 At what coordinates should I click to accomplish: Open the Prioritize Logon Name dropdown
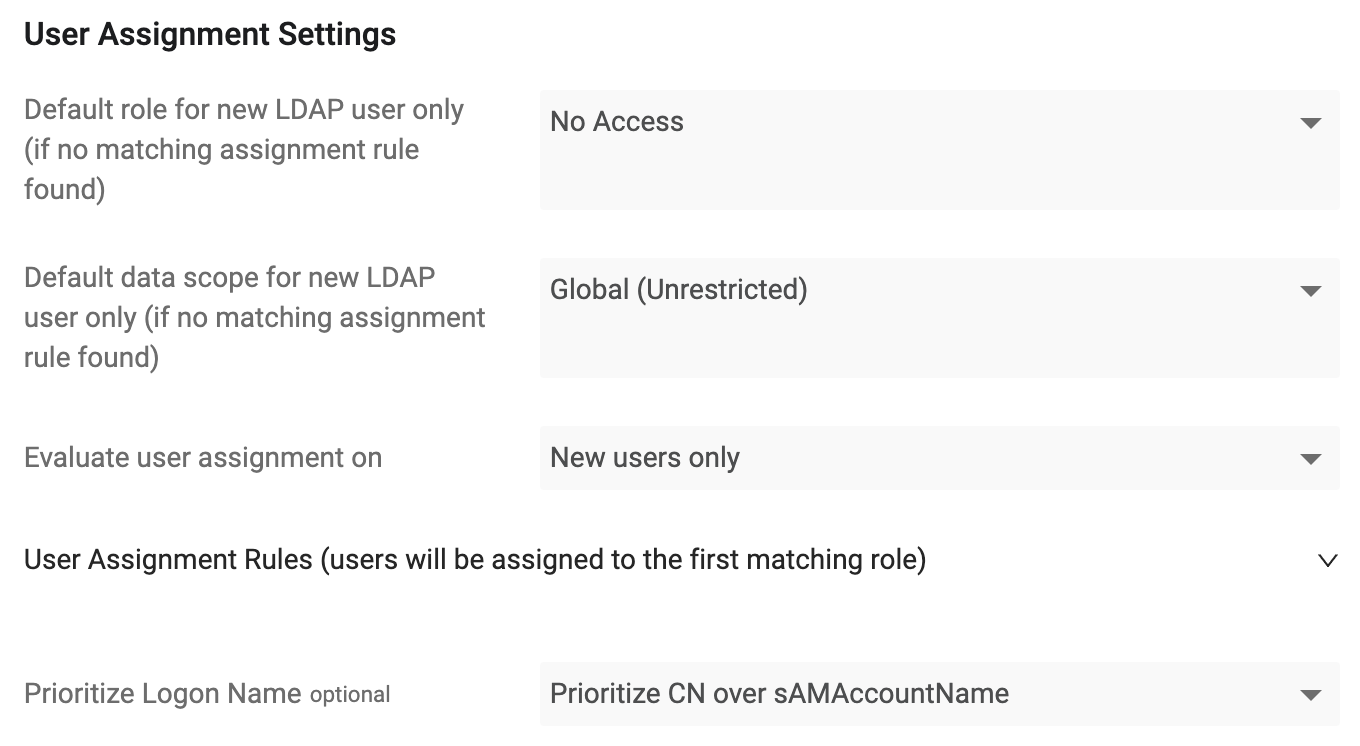(939, 694)
